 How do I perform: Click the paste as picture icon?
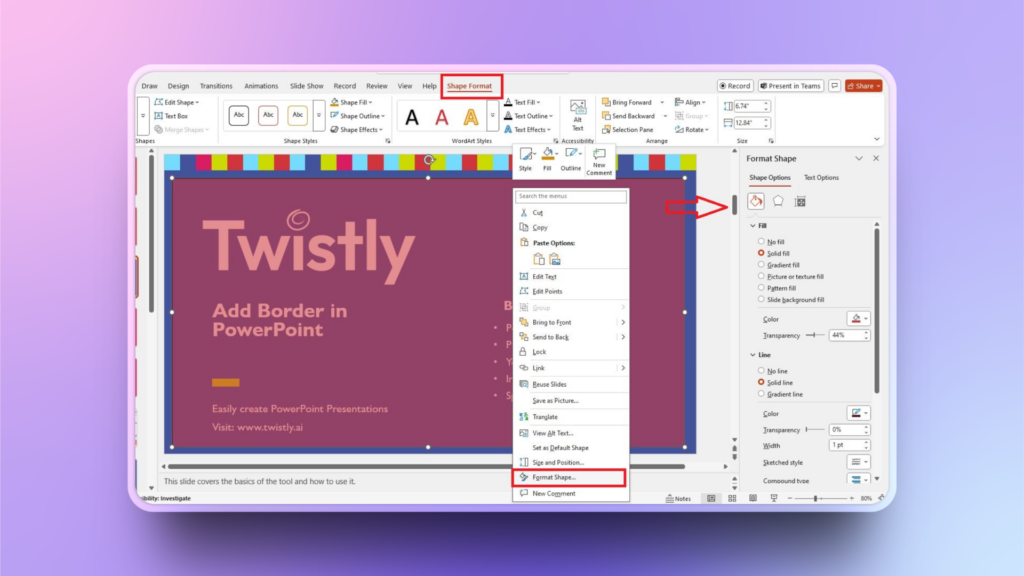tap(554, 259)
